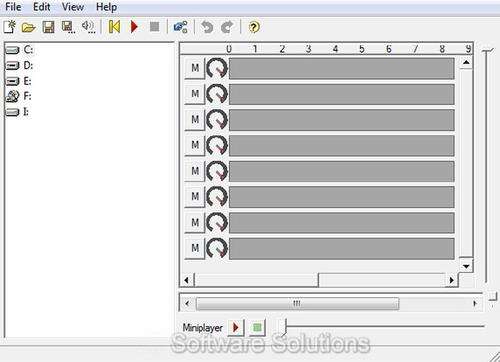500x362 pixels.
Task: Click the New project toolbar icon
Action: point(10,27)
